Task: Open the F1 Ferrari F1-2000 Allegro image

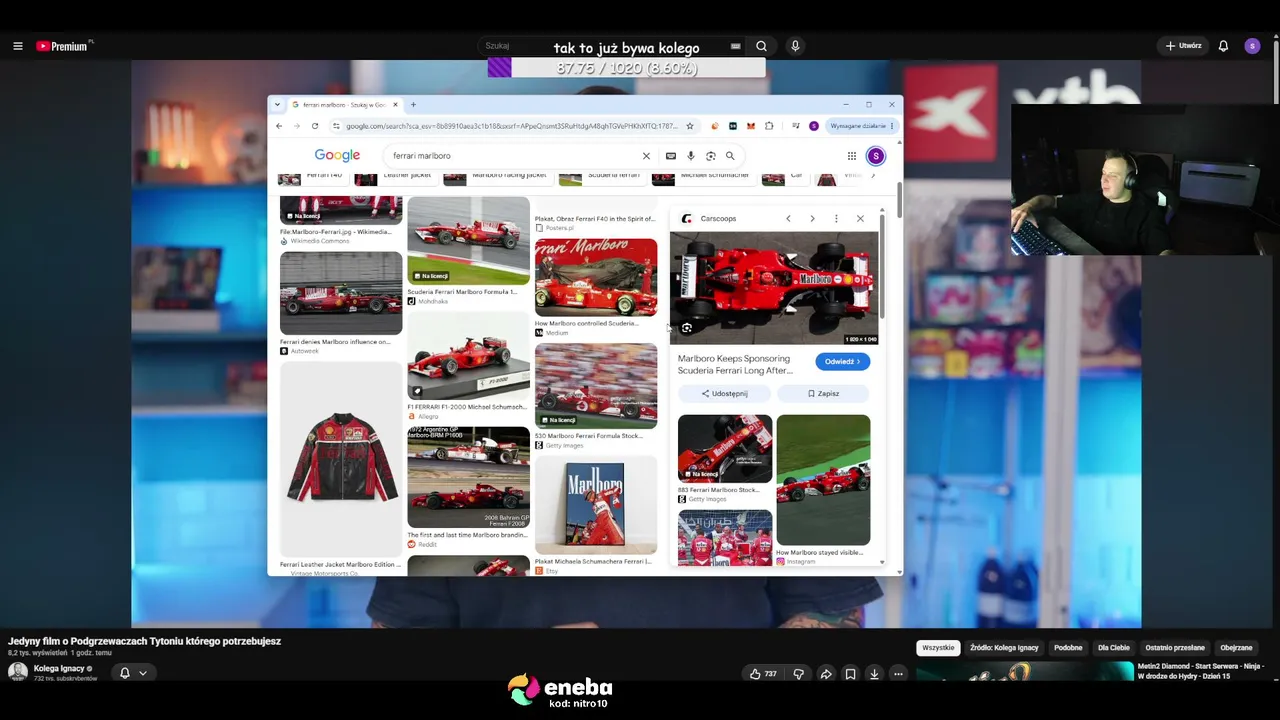Action: pyautogui.click(x=468, y=356)
